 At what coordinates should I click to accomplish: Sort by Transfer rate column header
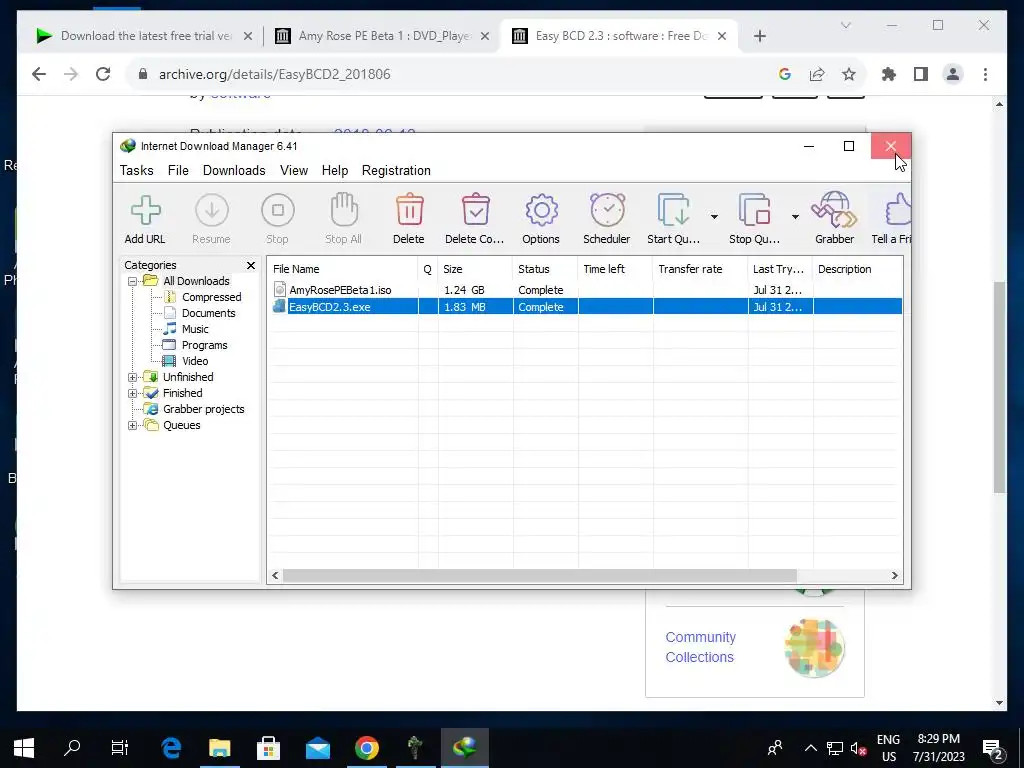click(700, 269)
